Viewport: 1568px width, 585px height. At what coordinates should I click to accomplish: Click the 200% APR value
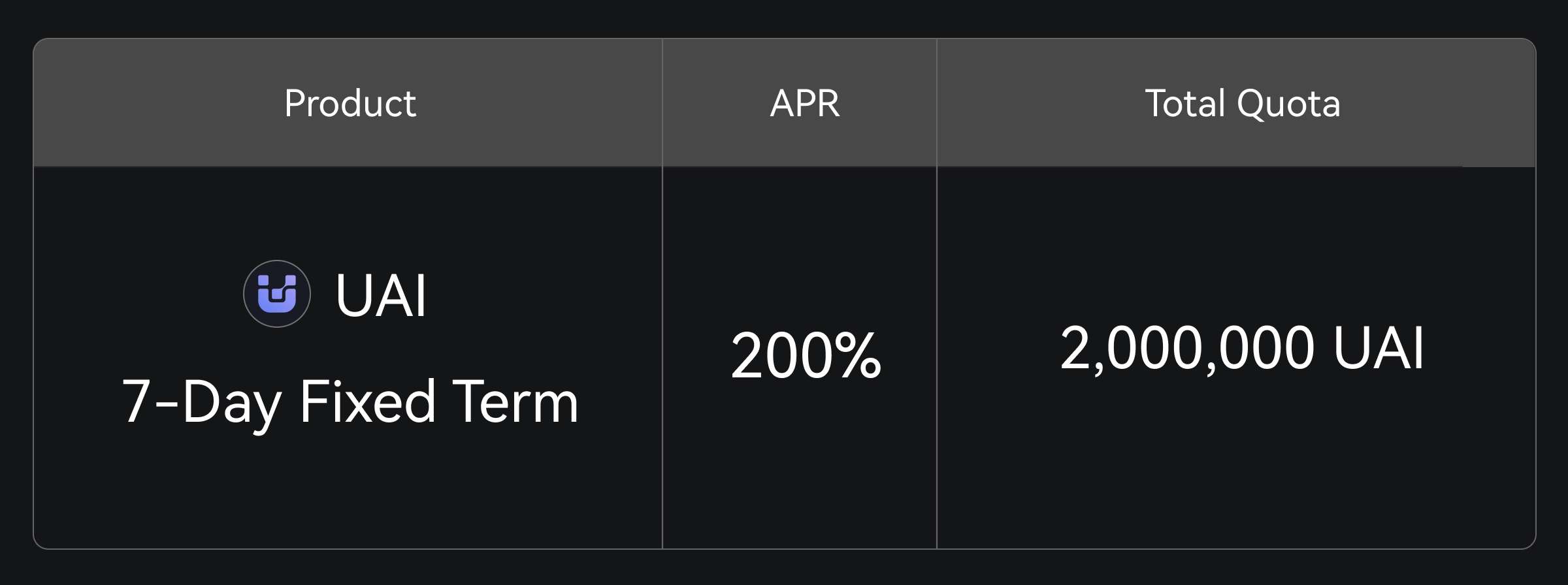(x=806, y=356)
